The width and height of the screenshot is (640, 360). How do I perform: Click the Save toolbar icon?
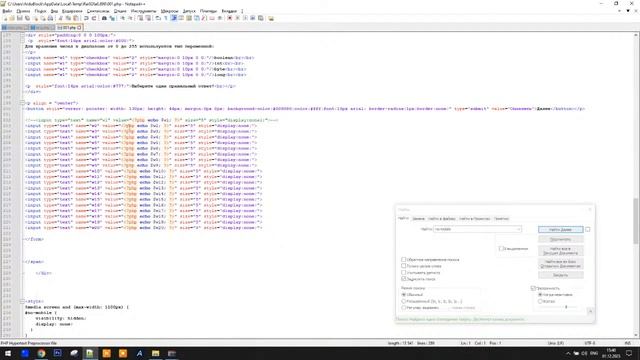click(x=20, y=18)
